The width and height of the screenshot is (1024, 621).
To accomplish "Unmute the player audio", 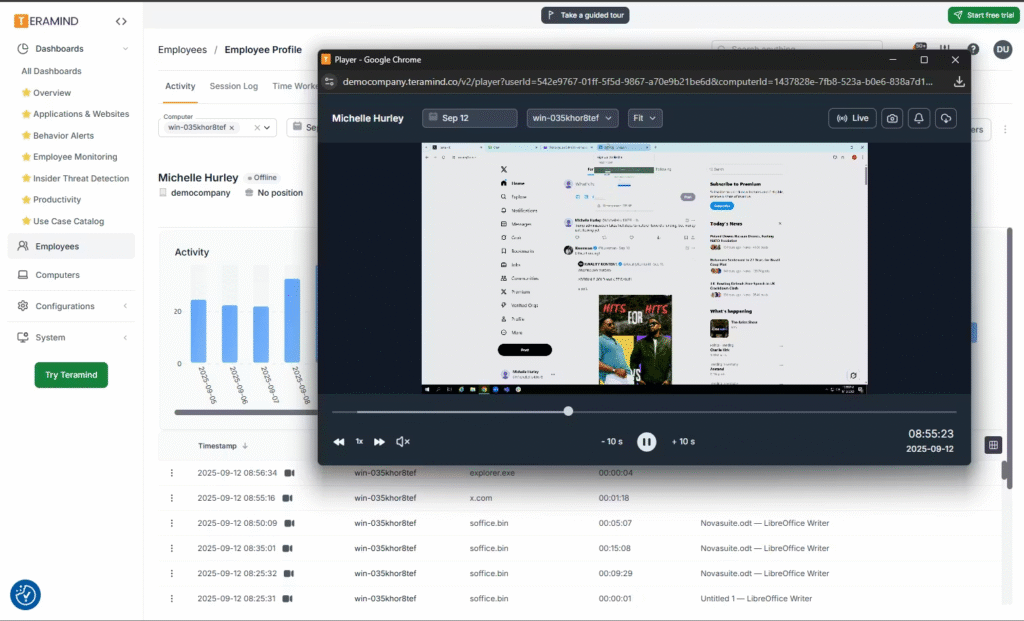I will tap(403, 442).
